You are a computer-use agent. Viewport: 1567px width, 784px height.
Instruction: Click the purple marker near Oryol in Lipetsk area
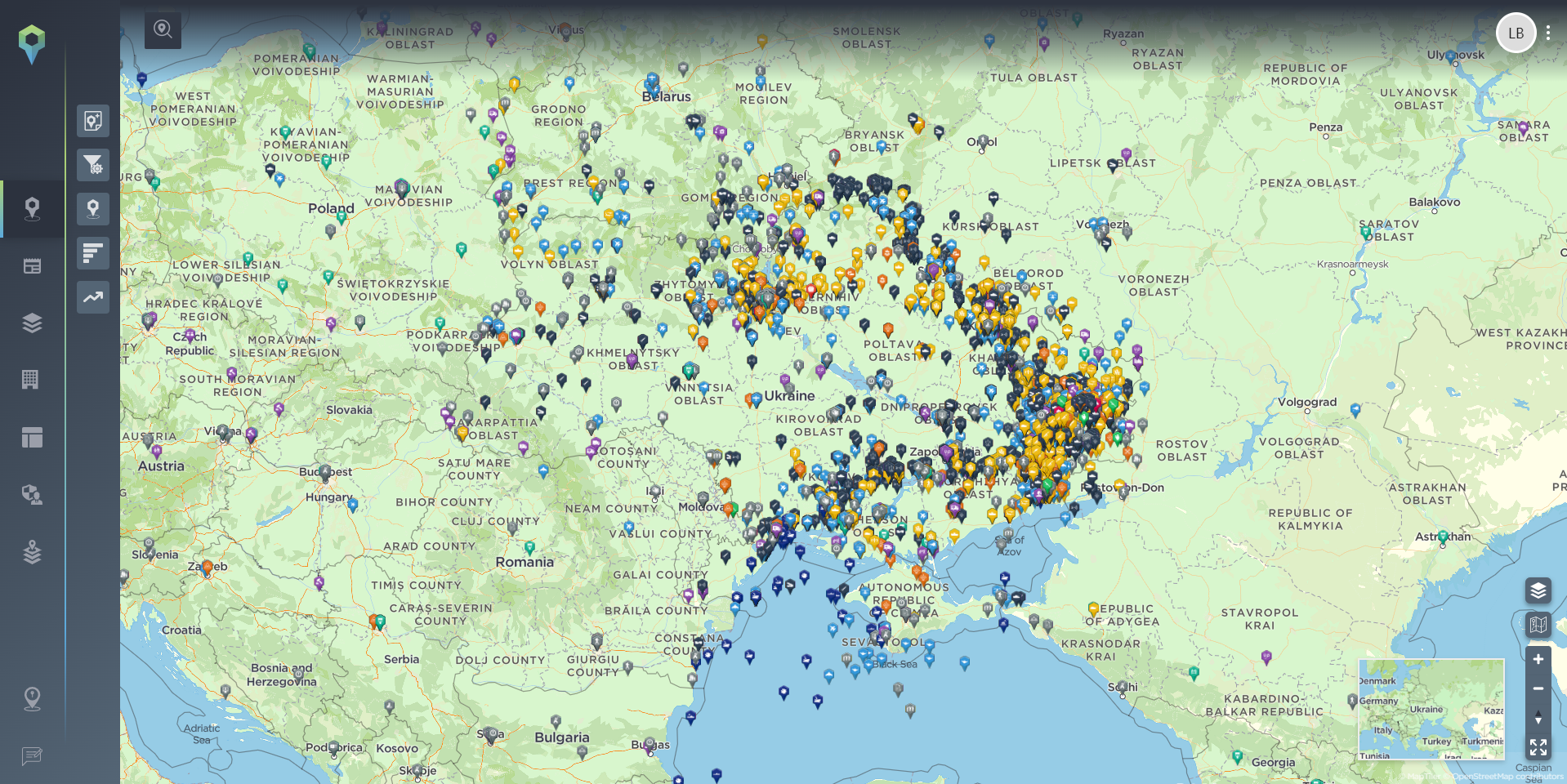click(x=1127, y=154)
